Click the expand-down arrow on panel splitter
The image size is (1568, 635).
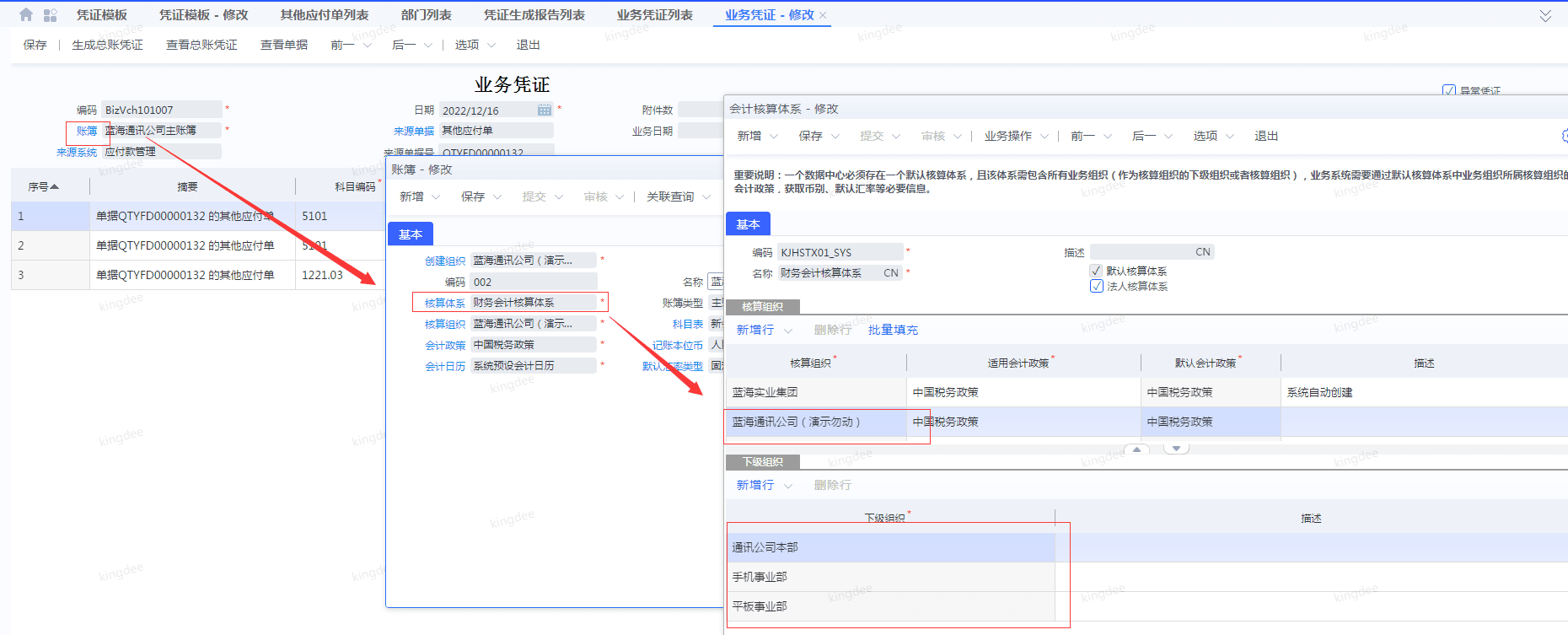[1176, 449]
